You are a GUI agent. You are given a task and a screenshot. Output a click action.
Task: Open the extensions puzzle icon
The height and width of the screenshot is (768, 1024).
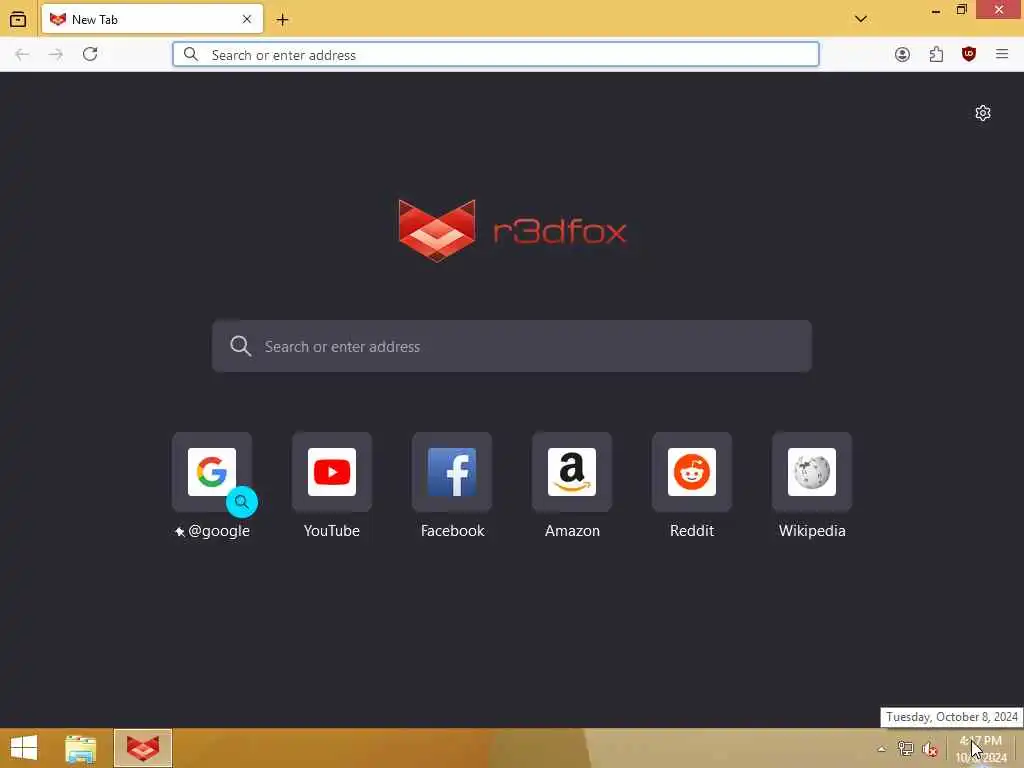coord(936,54)
